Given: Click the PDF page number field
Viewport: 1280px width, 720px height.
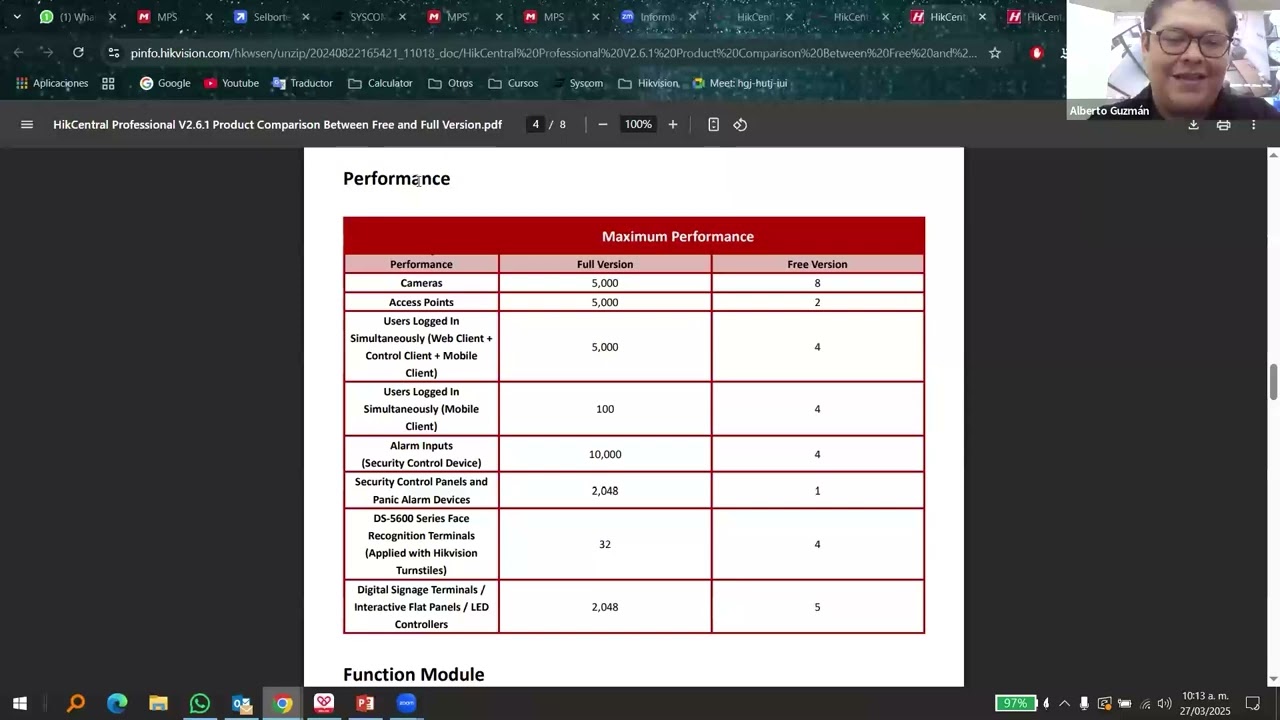Looking at the screenshot, I should coord(535,125).
